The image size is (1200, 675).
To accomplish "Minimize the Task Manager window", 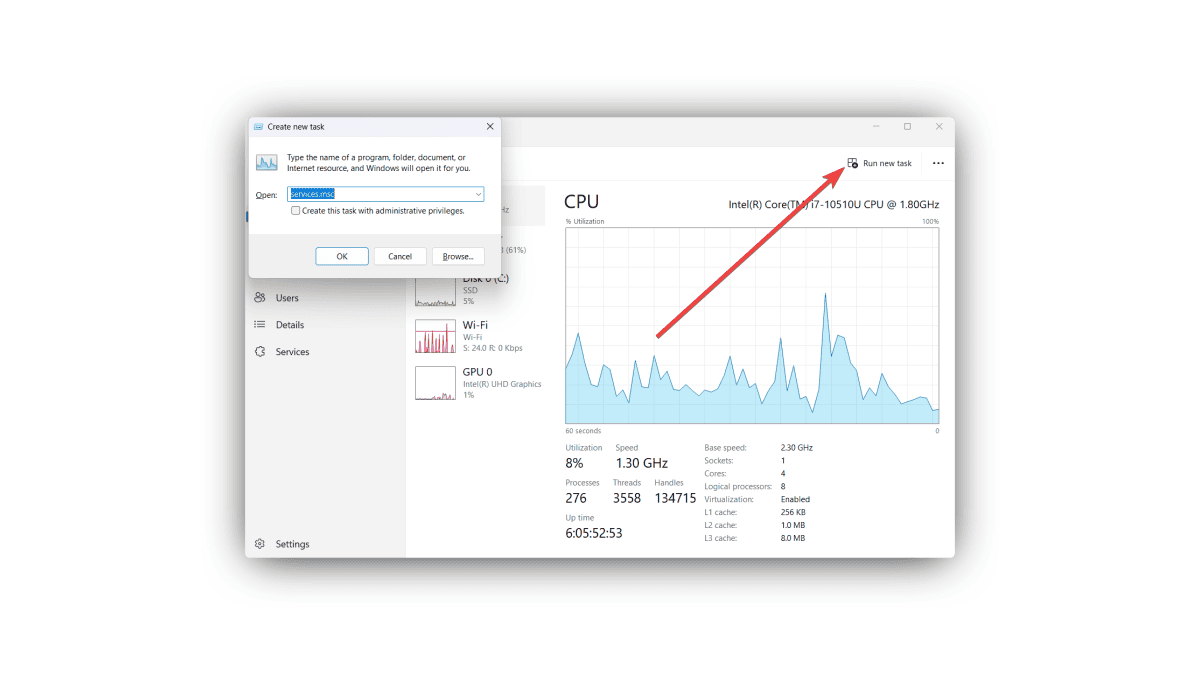I will pyautogui.click(x=876, y=126).
